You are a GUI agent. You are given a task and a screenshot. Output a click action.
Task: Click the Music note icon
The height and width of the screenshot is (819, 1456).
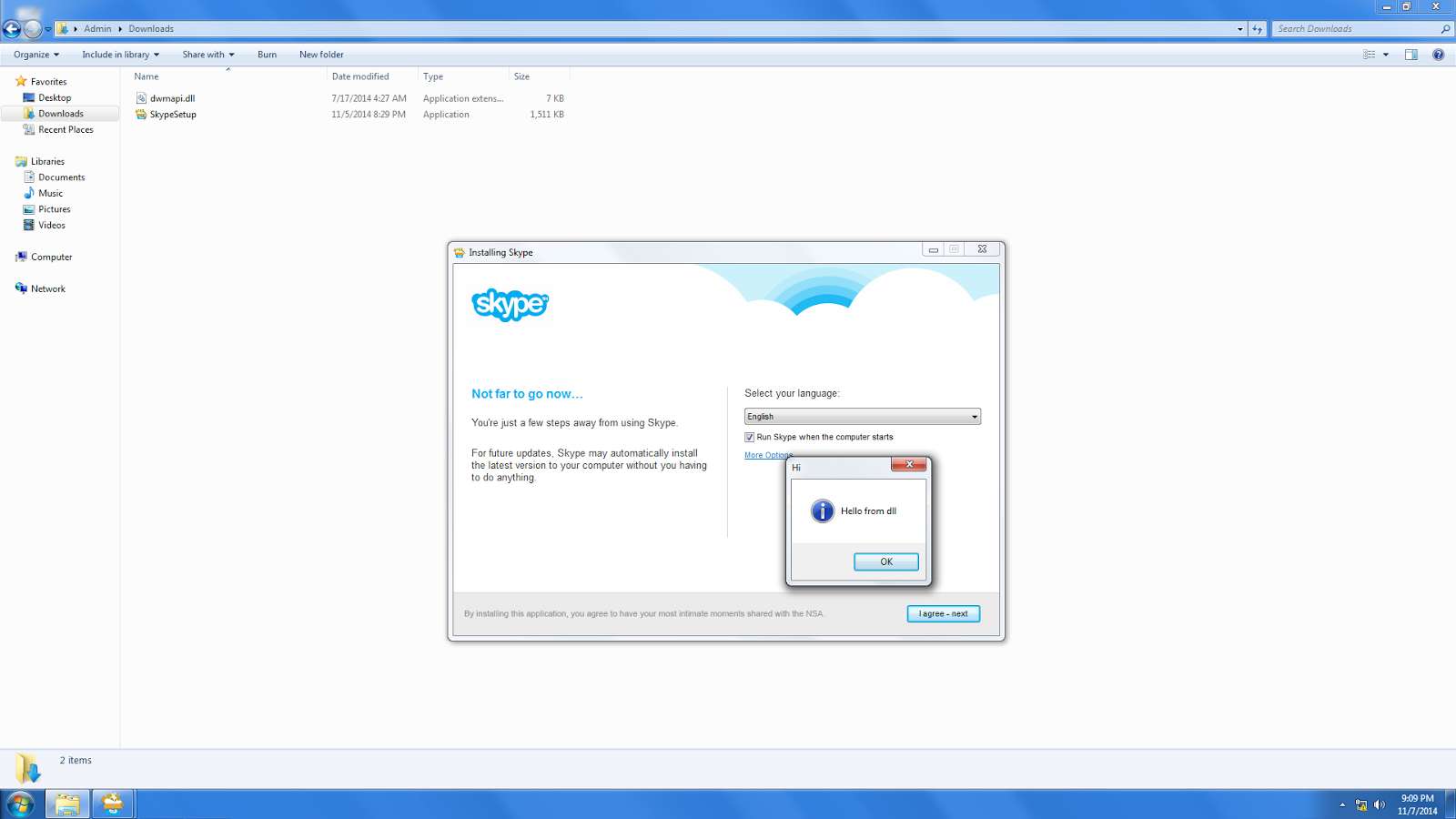coord(28,193)
